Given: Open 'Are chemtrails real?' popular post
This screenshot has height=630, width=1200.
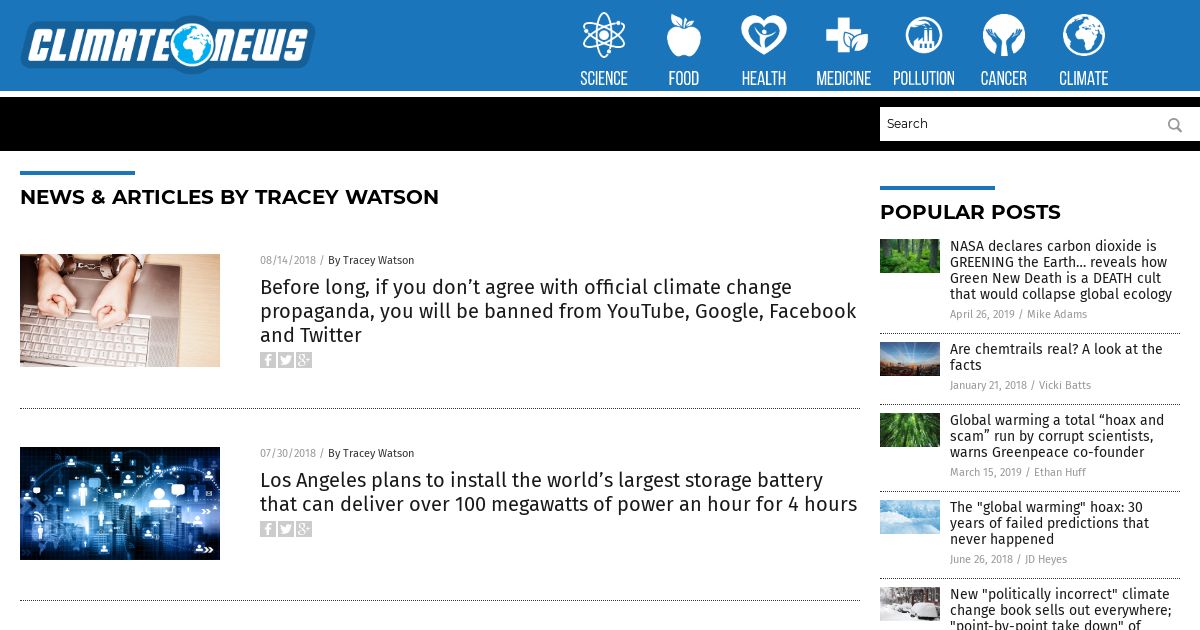Looking at the screenshot, I should (x=1056, y=357).
